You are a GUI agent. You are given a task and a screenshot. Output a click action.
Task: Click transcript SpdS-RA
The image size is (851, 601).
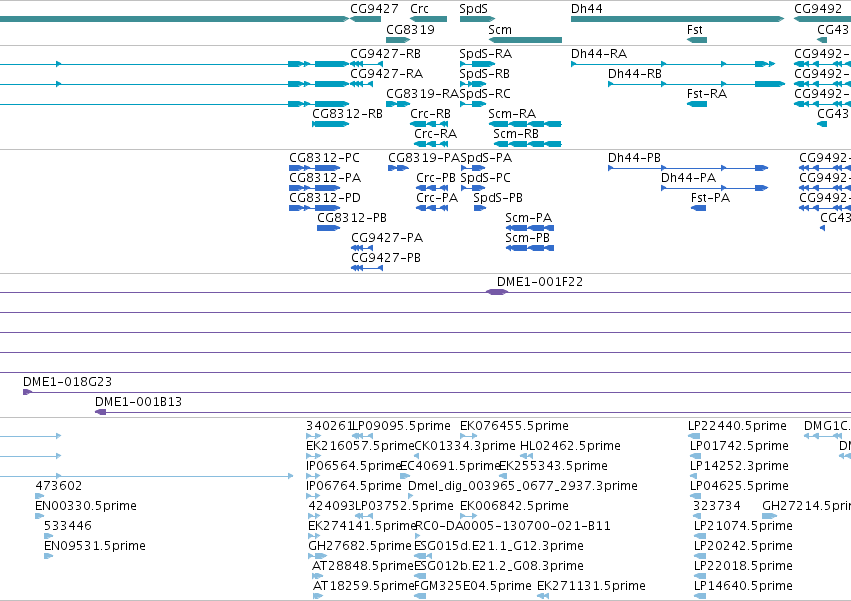click(x=477, y=64)
